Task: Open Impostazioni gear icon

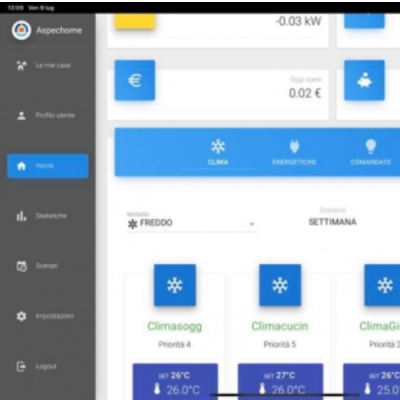Action: 21,316
